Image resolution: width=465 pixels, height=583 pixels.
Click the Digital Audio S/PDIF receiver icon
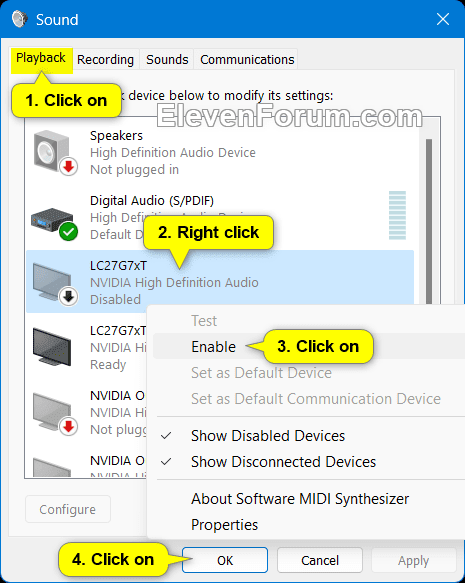54,223
